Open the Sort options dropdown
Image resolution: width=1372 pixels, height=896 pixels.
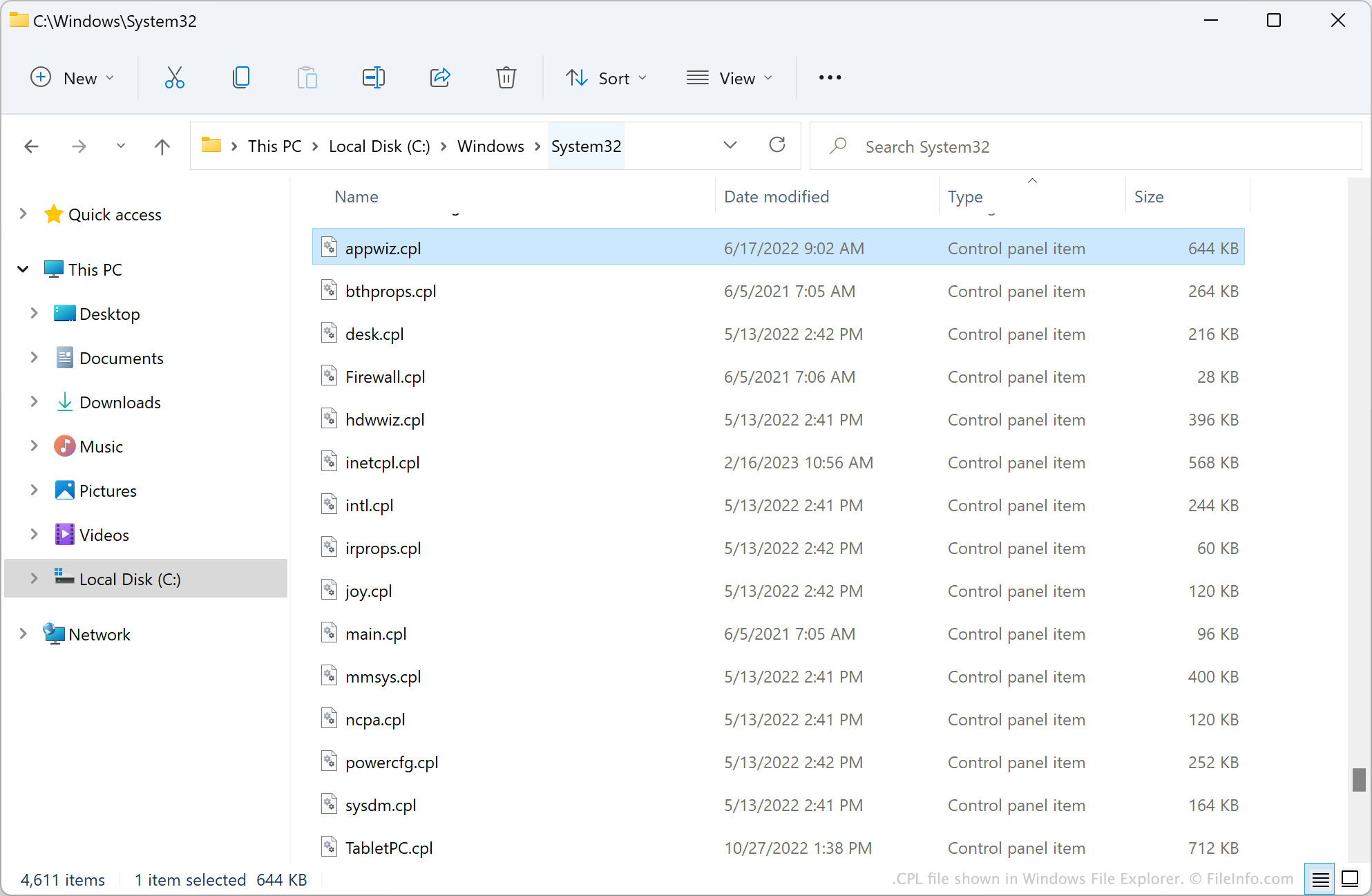point(607,77)
